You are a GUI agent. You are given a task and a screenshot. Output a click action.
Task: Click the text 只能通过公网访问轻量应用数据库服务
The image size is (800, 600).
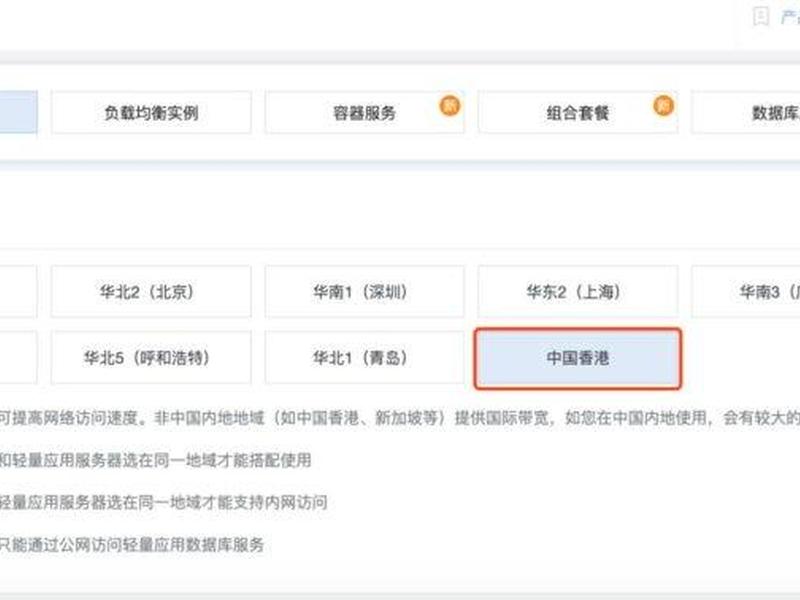click(132, 545)
